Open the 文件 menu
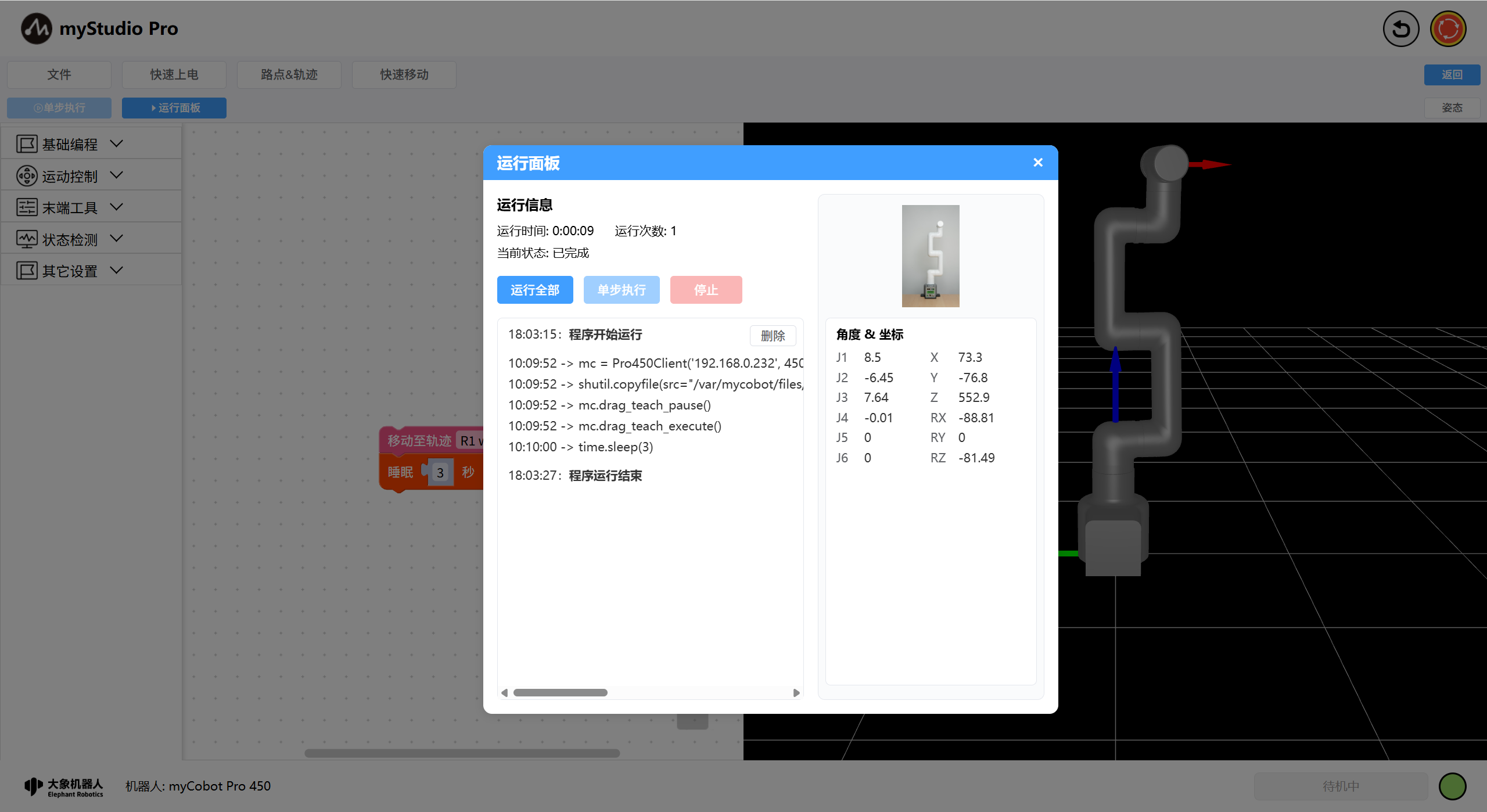 pos(59,75)
